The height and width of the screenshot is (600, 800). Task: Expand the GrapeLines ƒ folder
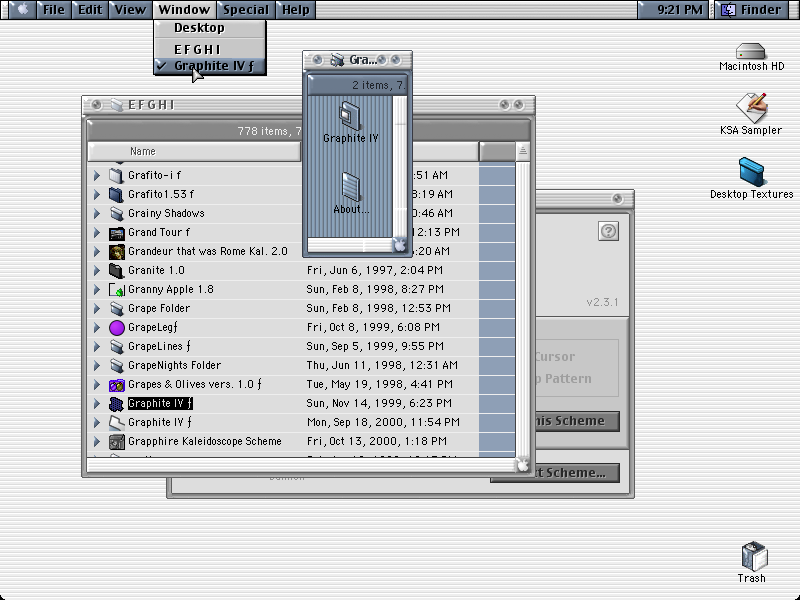(96, 346)
